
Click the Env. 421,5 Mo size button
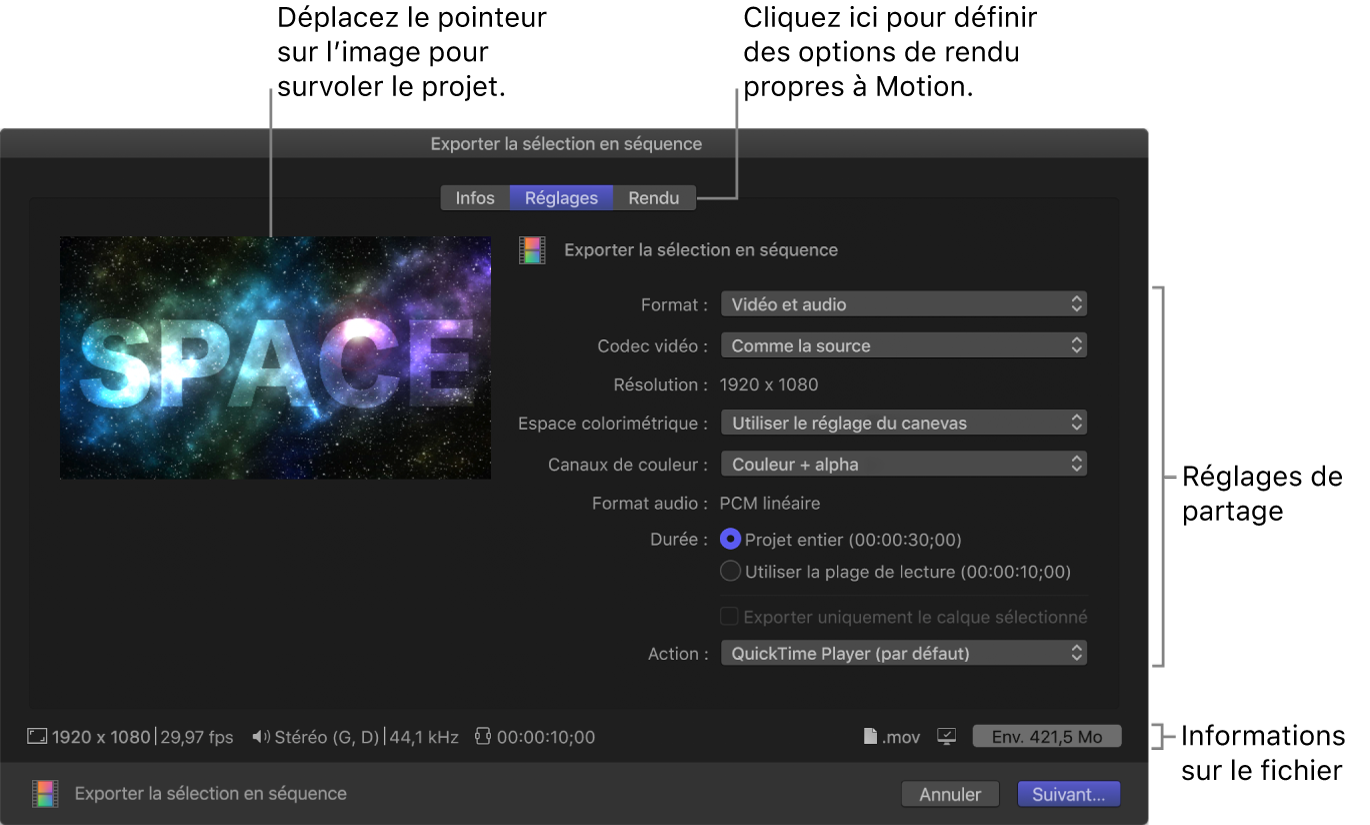1047,737
